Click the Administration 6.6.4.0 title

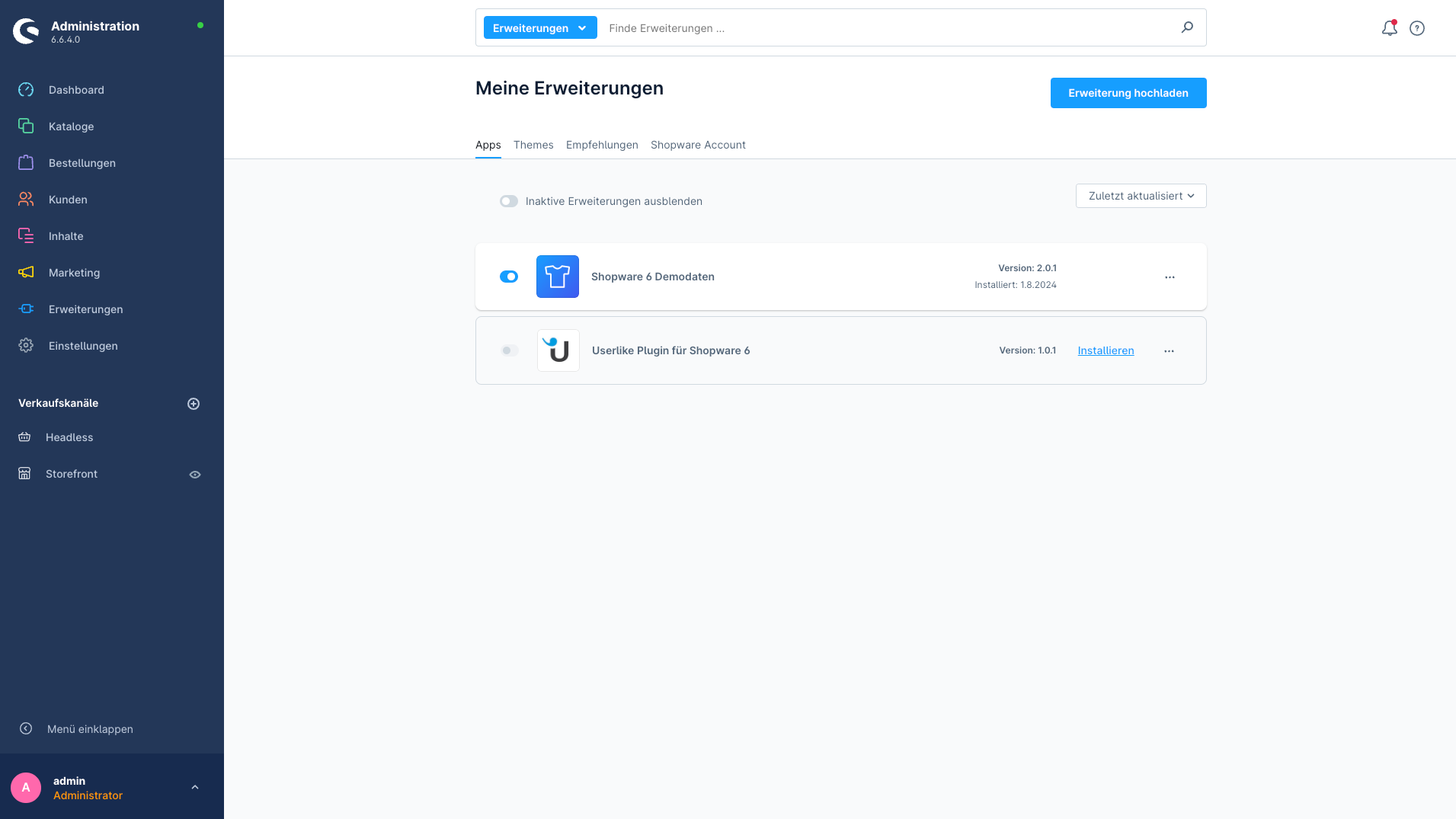point(95,31)
